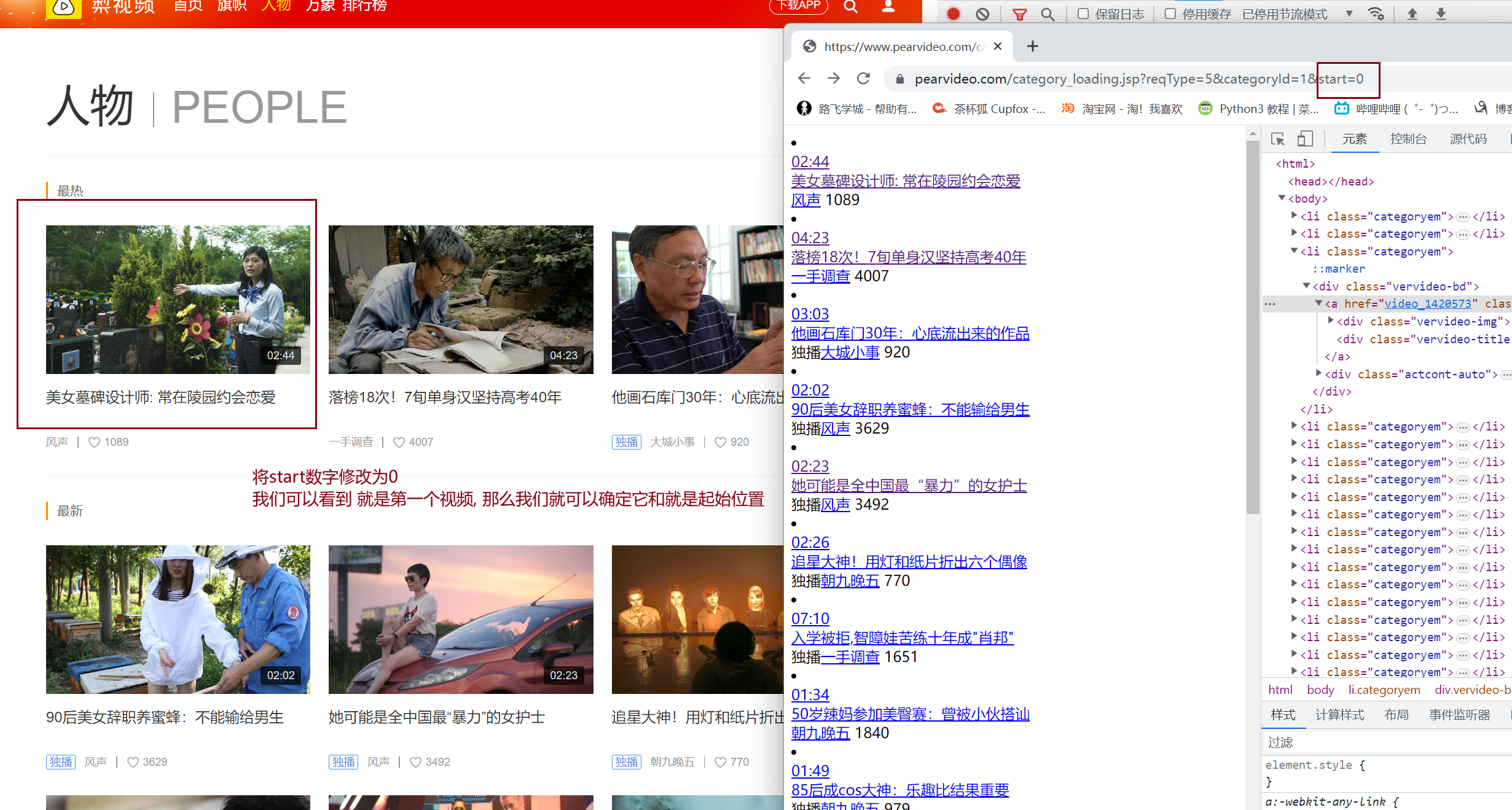Click the clear network log icon
This screenshot has height=810, width=1512.
pos(982,14)
